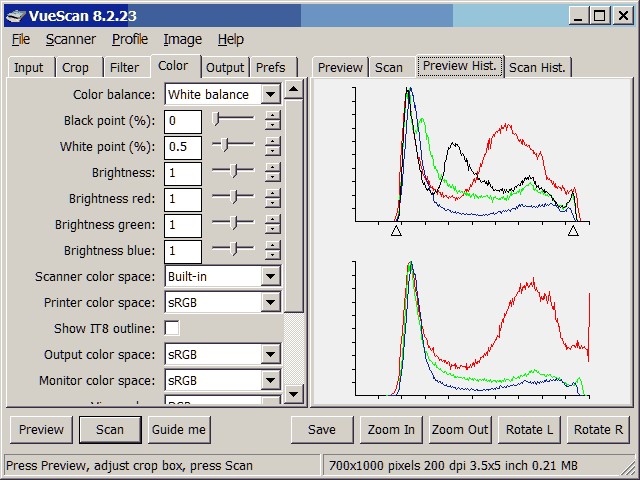Viewport: 640px width, 480px height.
Task: Click the White point percentage input field
Action: 183,147
